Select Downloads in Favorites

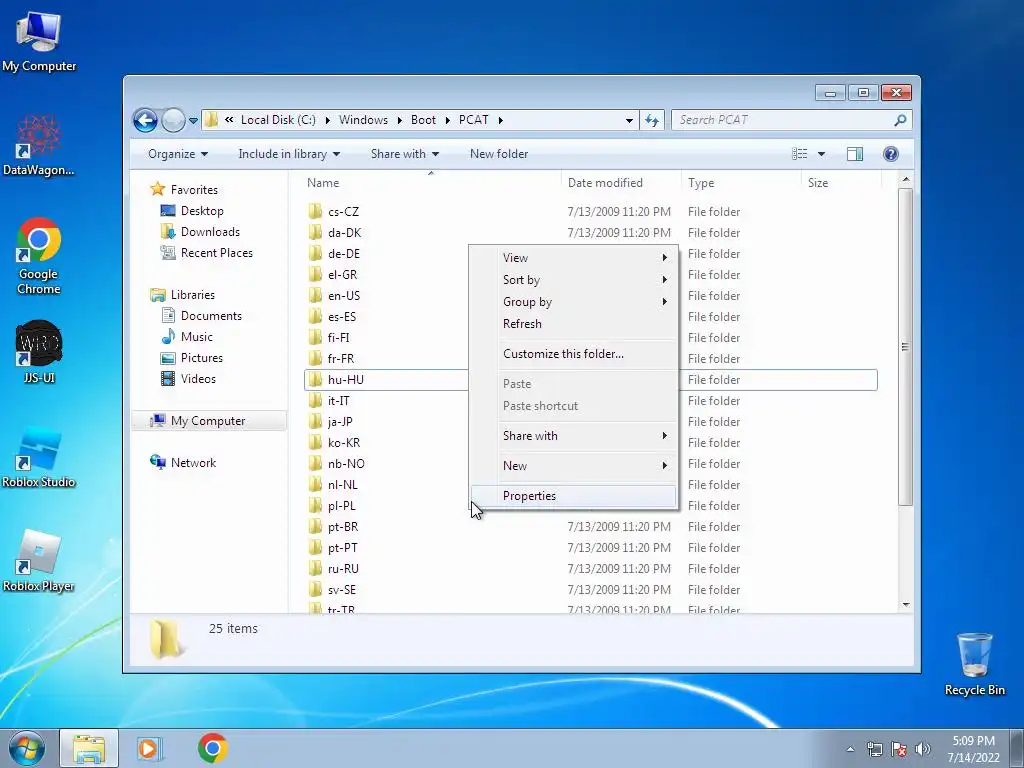pos(210,232)
